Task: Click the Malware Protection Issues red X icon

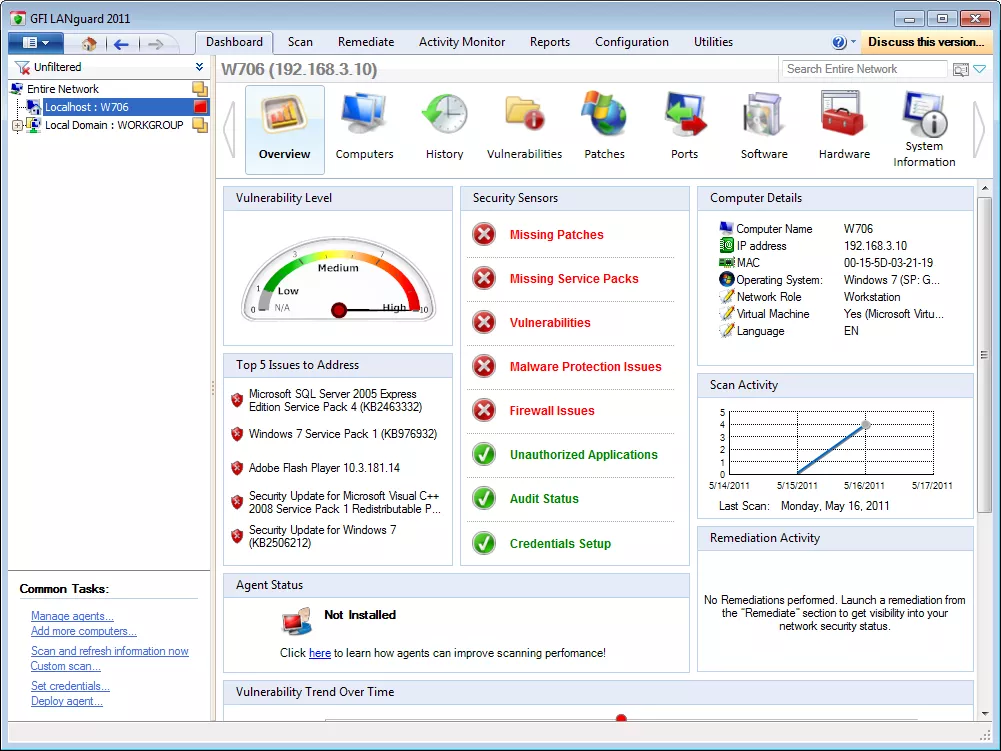Action: coord(484,367)
